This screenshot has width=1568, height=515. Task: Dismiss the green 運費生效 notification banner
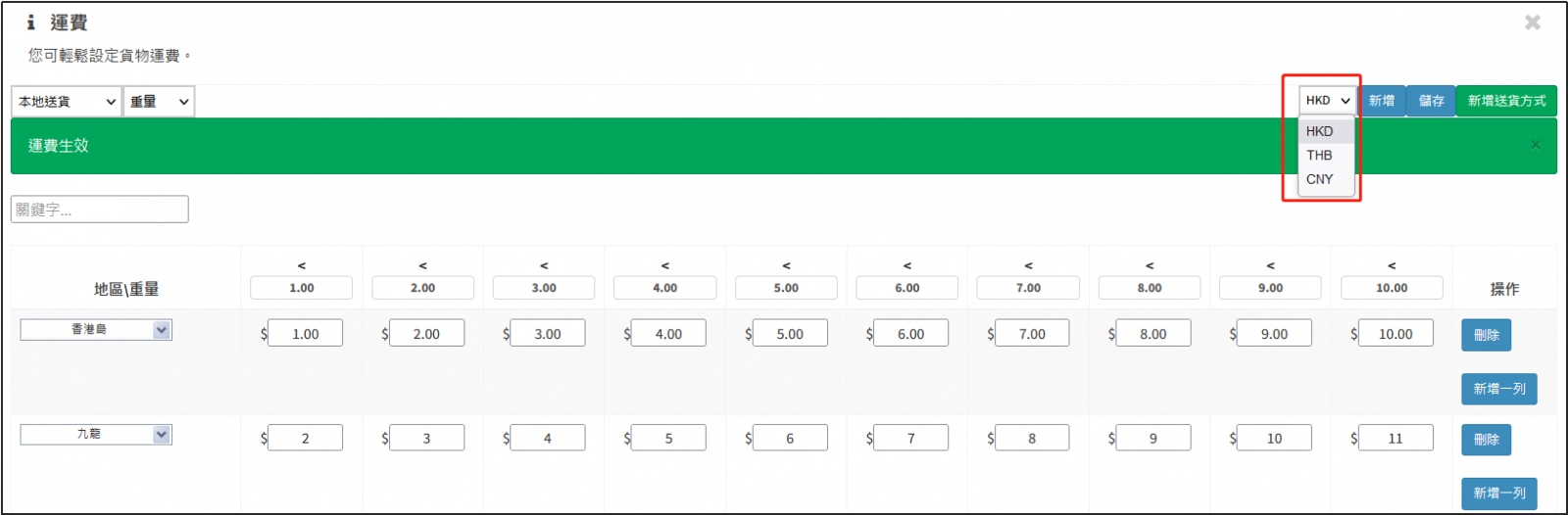1535,145
